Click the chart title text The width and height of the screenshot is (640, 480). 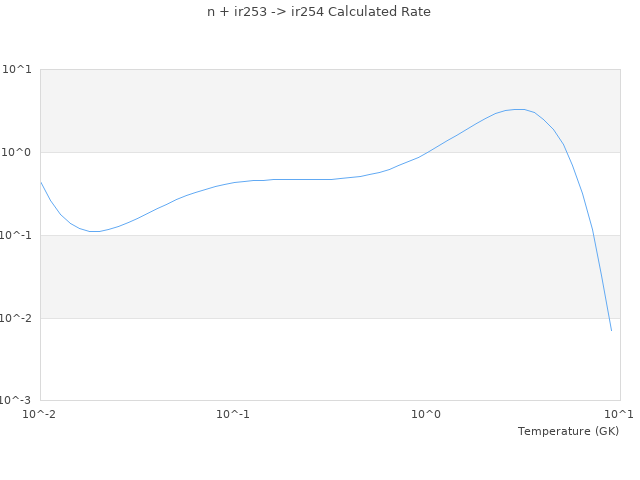(320, 12)
